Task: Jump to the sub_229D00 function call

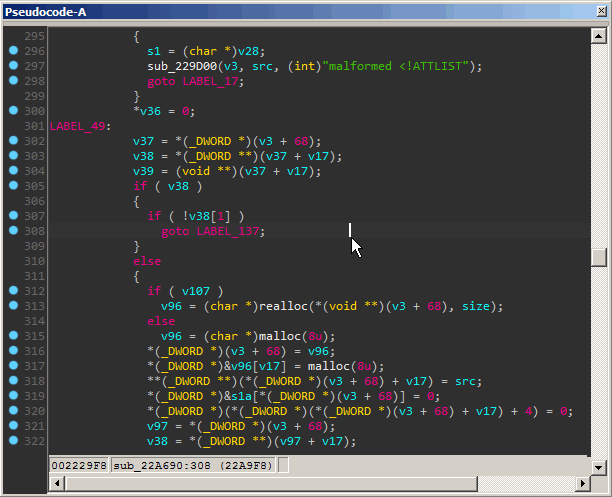Action: click(180, 66)
